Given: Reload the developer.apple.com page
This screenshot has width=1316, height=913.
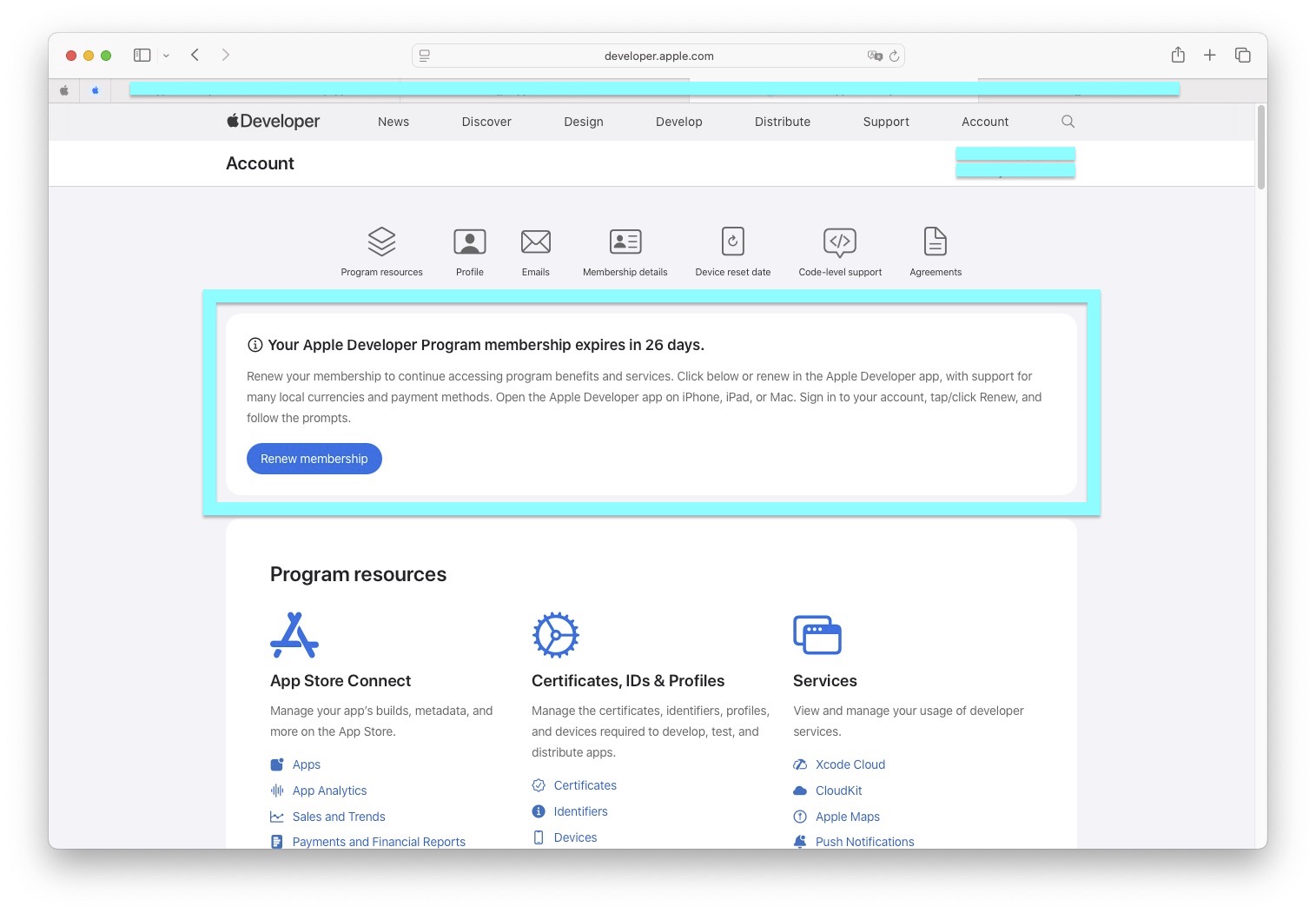Looking at the screenshot, I should [x=894, y=56].
